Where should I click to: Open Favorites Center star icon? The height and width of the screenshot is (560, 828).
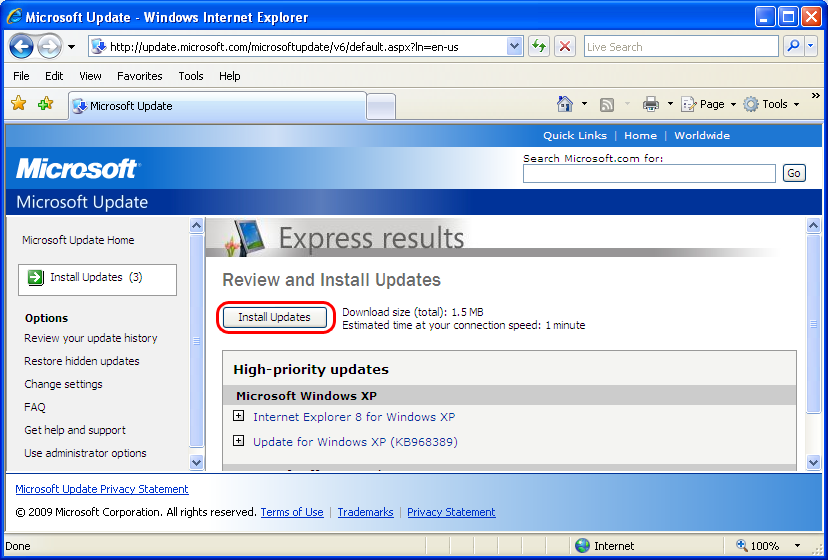coord(19,104)
